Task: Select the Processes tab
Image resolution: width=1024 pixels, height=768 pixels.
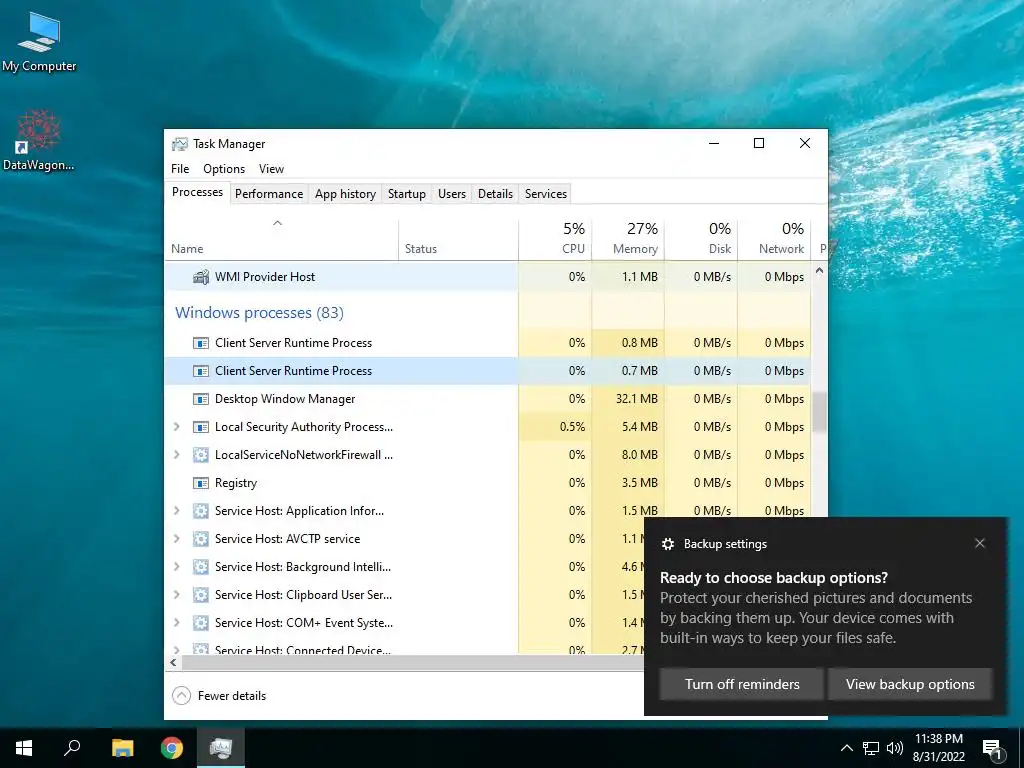Action: point(197,193)
